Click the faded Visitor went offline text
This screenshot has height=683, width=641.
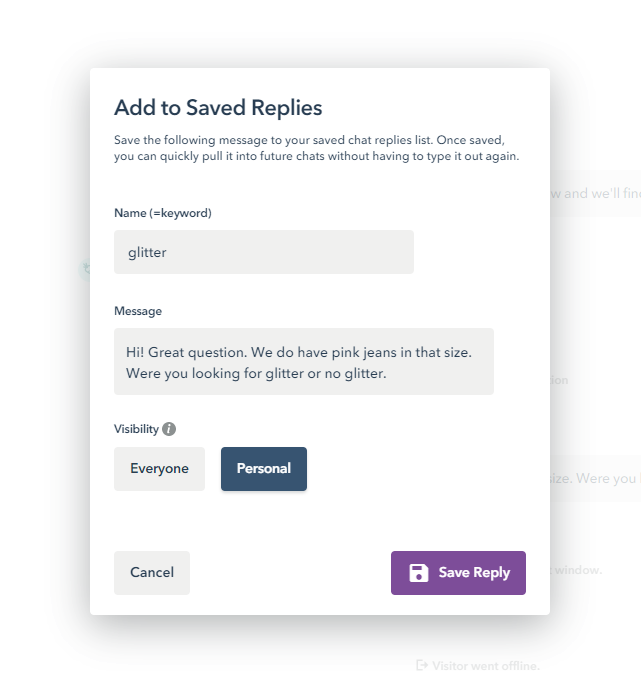click(486, 666)
